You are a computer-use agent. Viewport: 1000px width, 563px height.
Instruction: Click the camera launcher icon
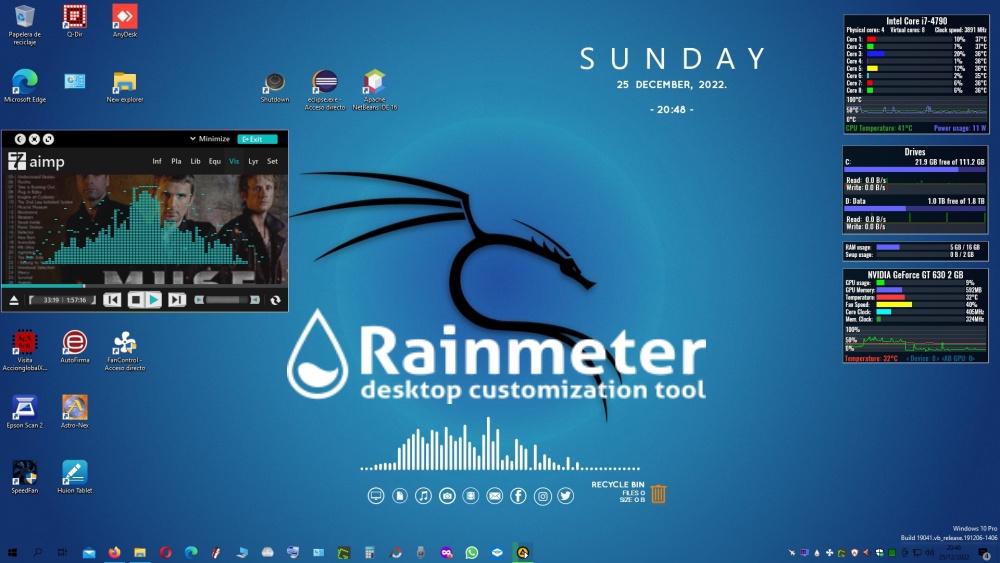[447, 495]
